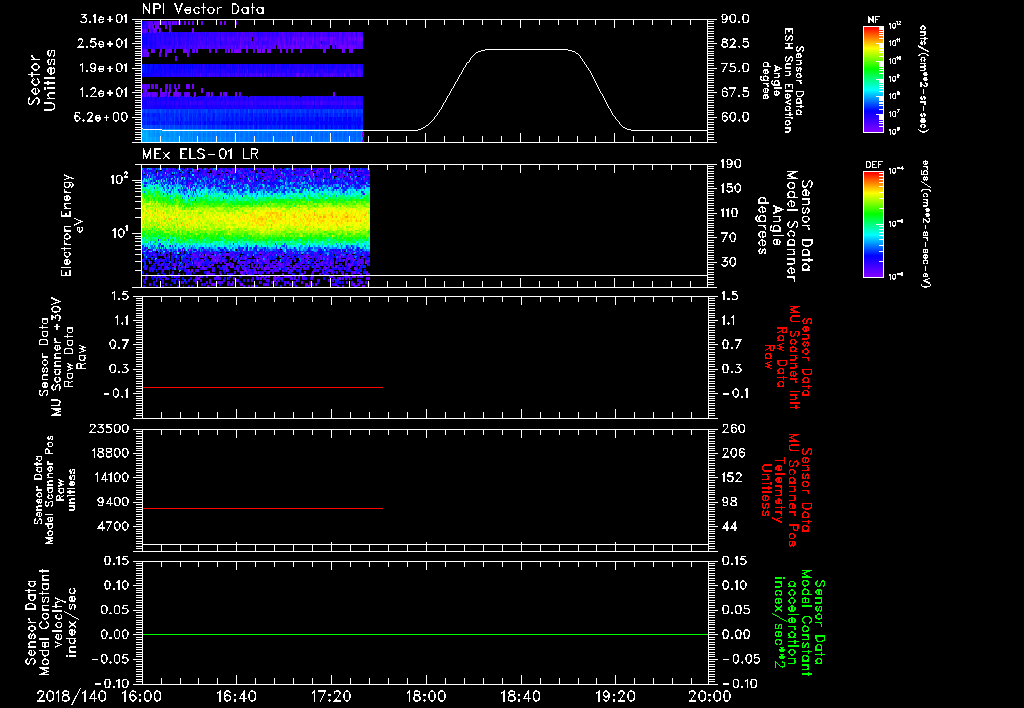This screenshot has height=708, width=1024.
Task: Click the 67.5 elevation tick label
Action: tap(735, 93)
